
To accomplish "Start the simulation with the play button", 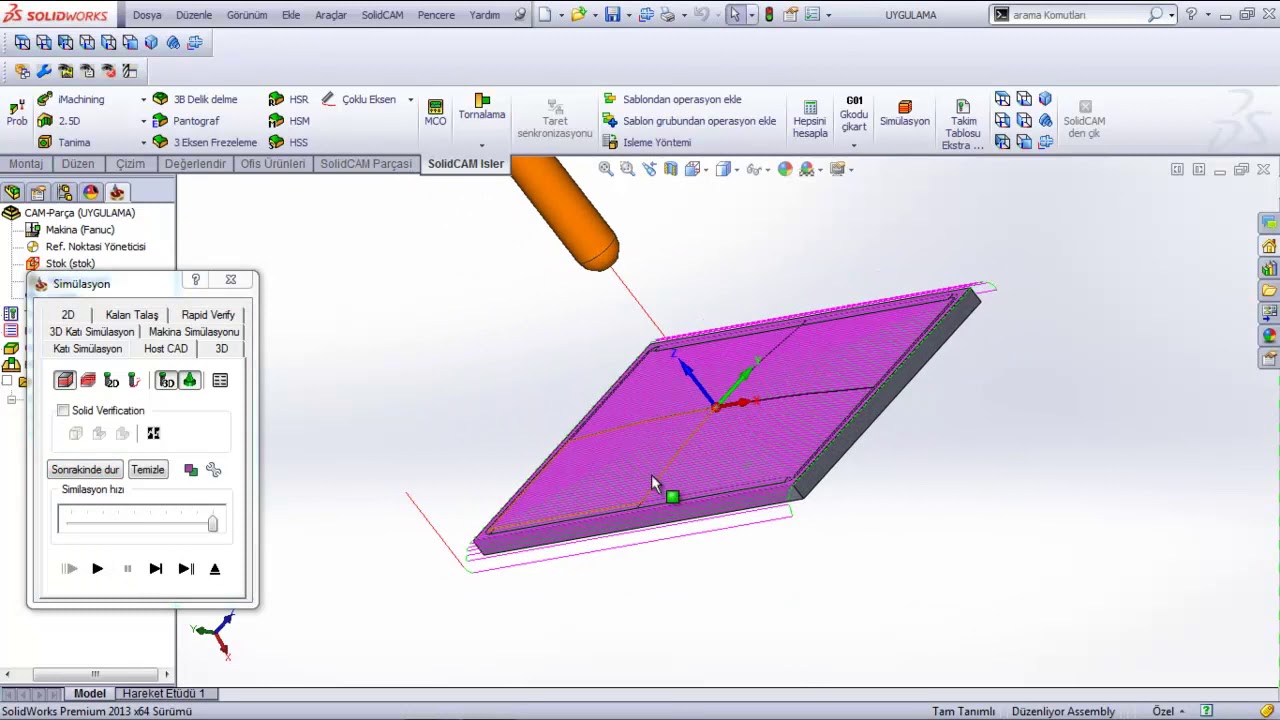I will point(97,569).
